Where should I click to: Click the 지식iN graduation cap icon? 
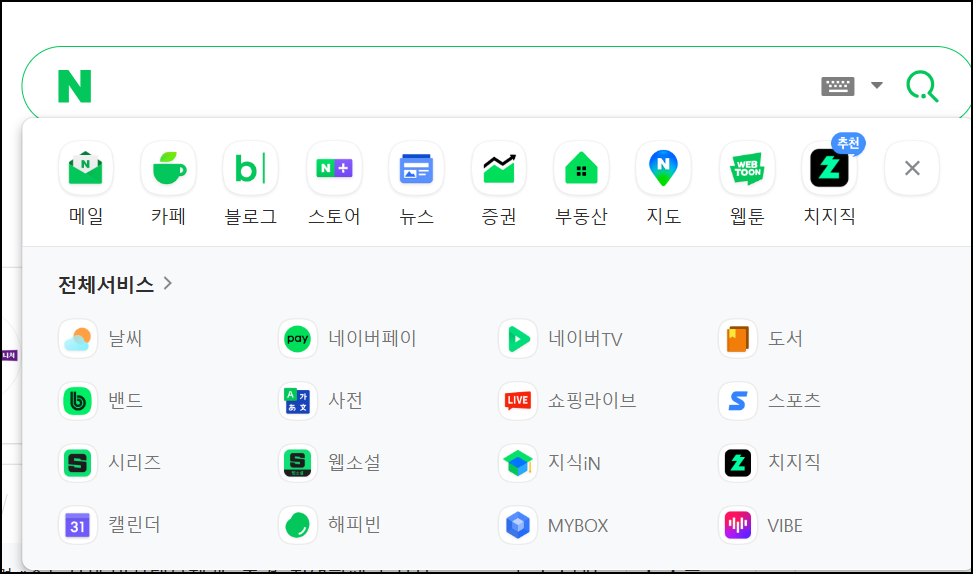coord(518,463)
